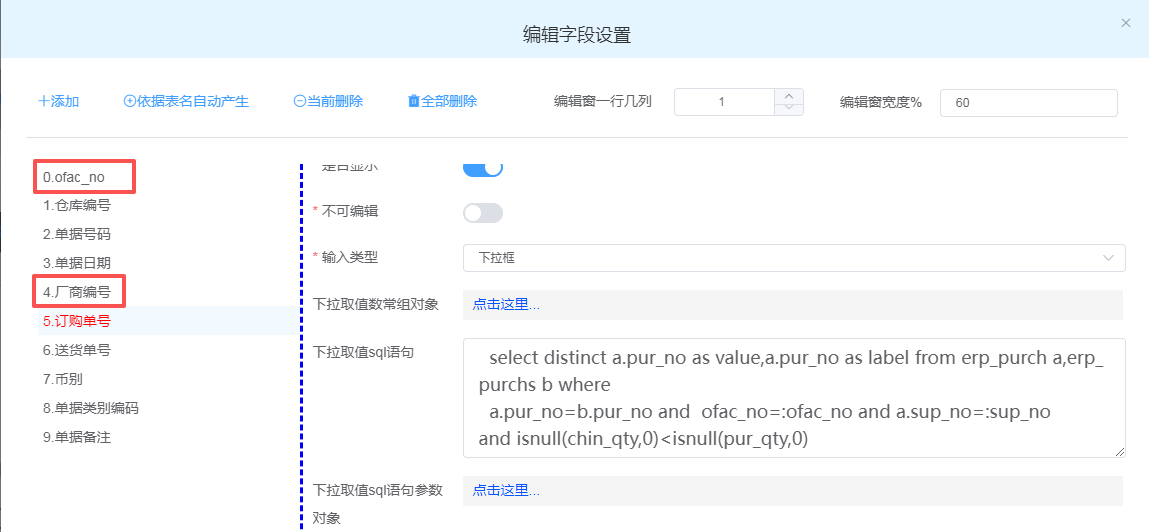Select the 1.仓库编号 field
This screenshot has height=532, width=1149.
pos(76,206)
